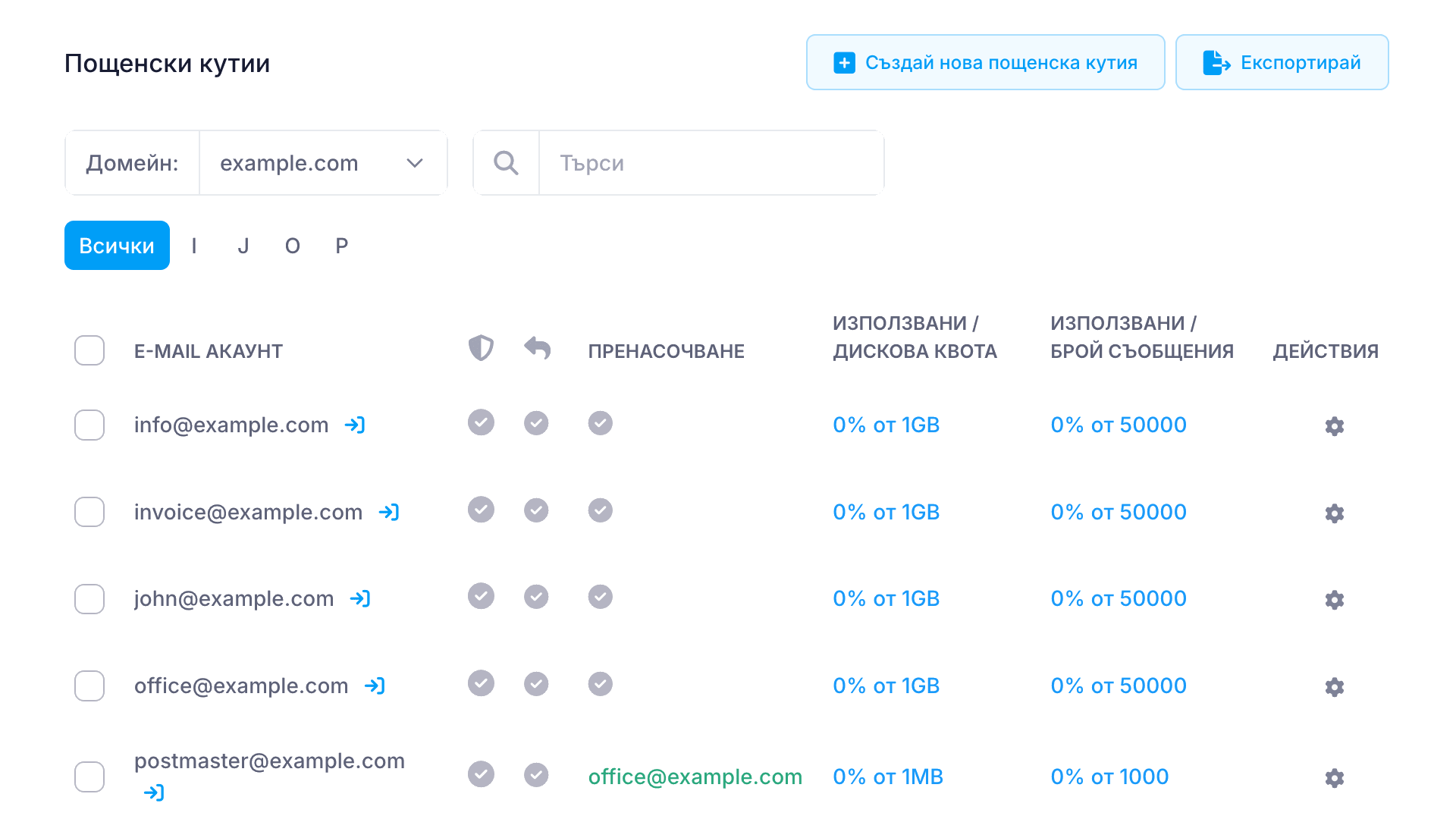This screenshot has width=1456, height=819.
Task: Click the reply arrow icon in header
Action: [x=537, y=348]
